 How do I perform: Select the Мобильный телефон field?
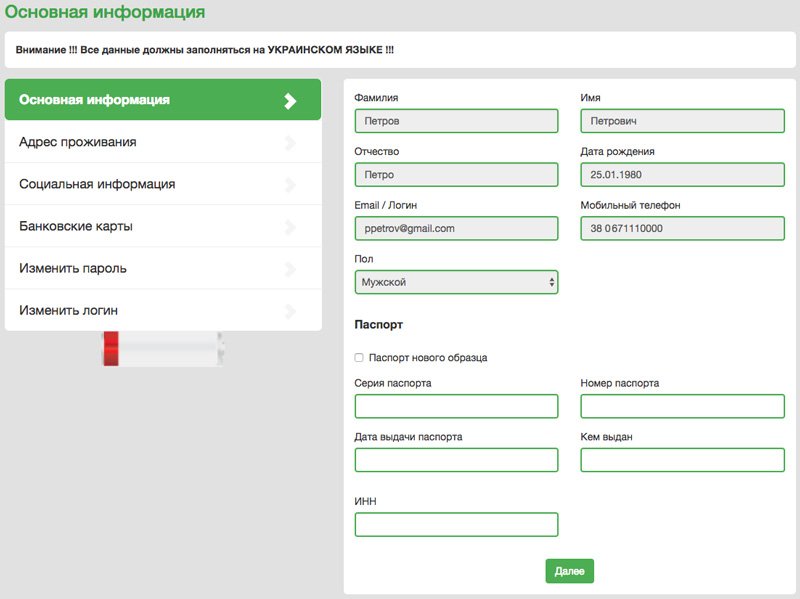[x=682, y=229]
